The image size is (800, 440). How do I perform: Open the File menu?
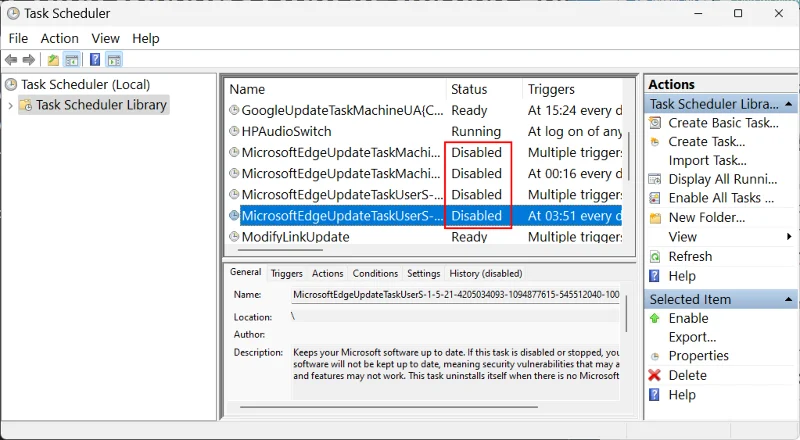tap(18, 39)
